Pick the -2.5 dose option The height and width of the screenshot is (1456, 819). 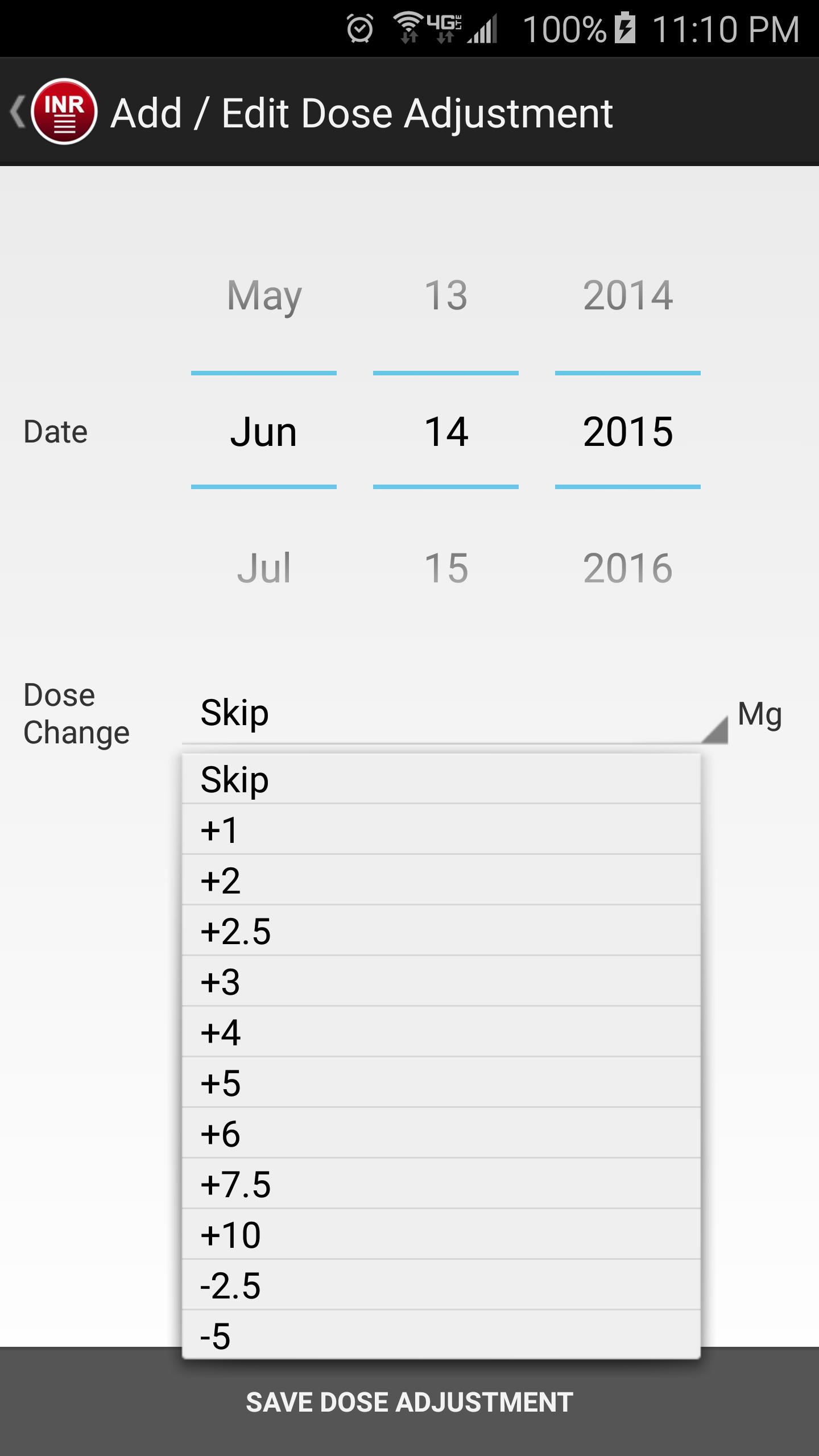pos(441,1285)
